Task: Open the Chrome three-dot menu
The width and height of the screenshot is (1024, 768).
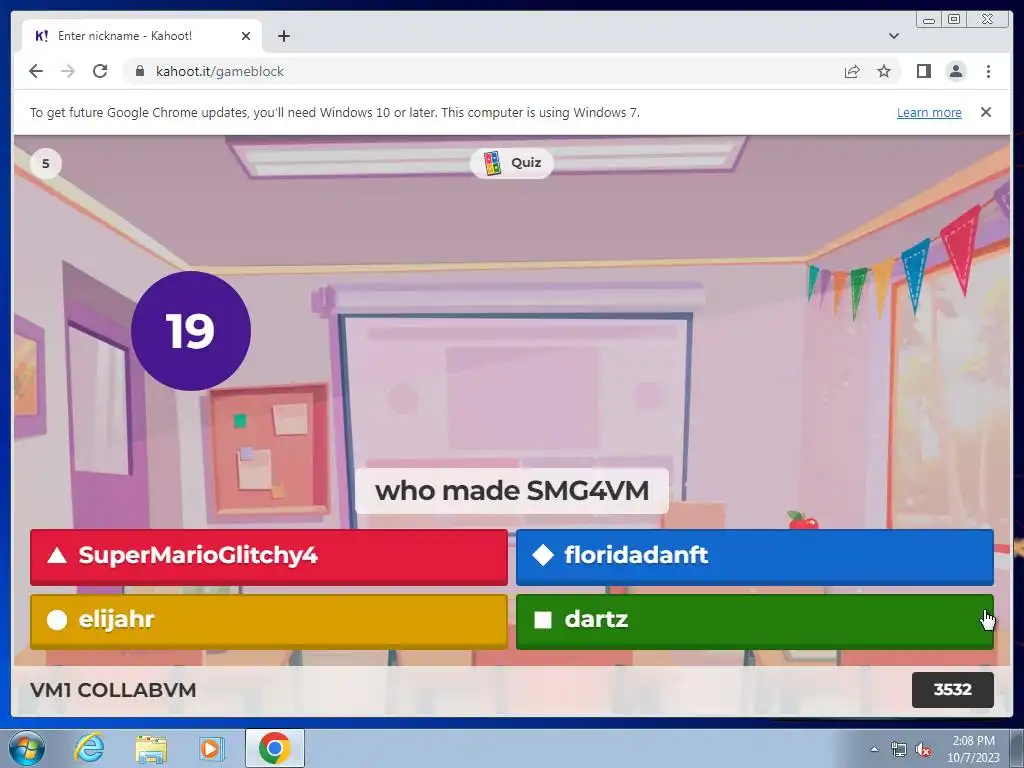Action: click(988, 71)
